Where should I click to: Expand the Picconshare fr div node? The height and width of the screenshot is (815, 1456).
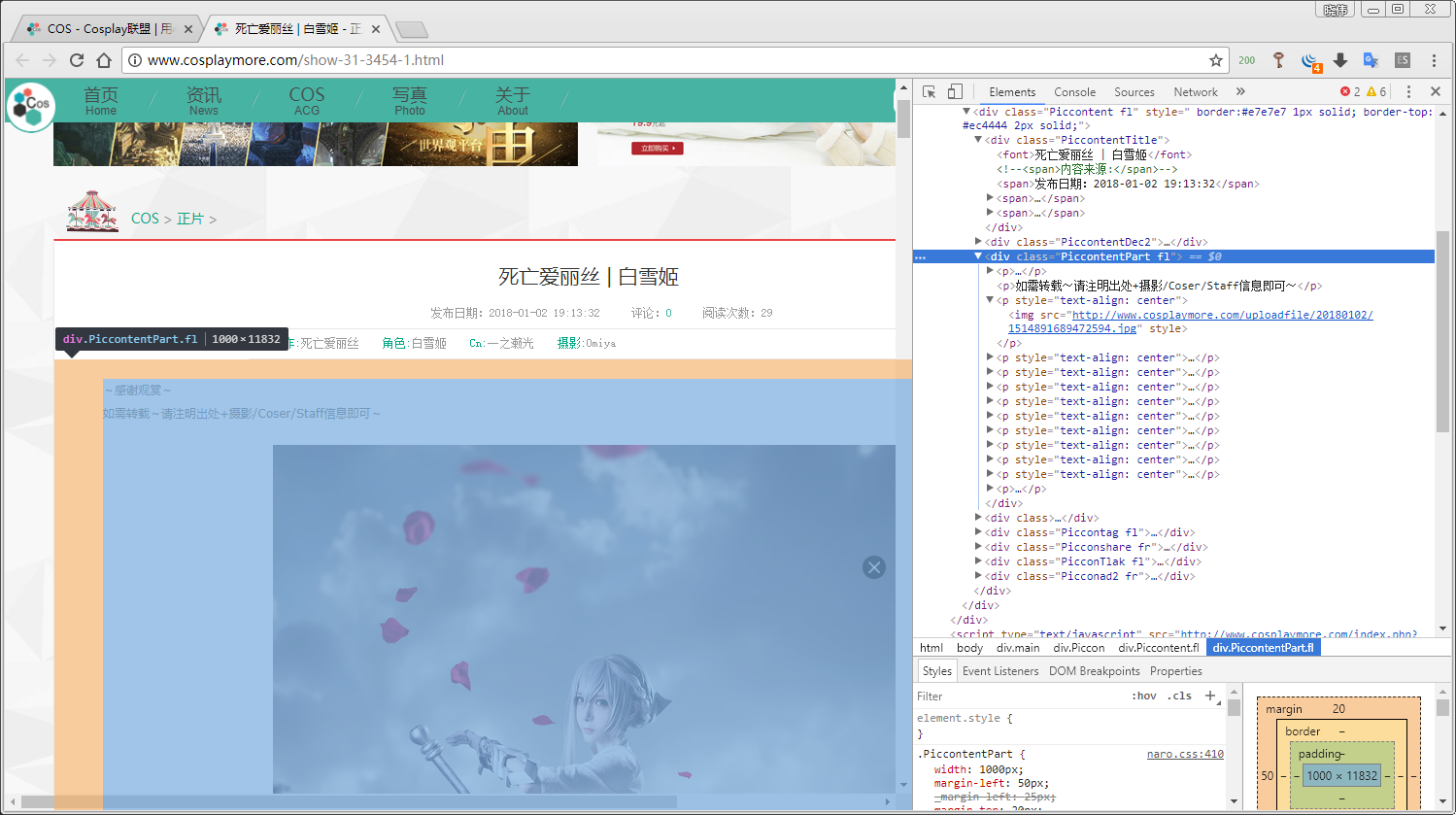978,547
